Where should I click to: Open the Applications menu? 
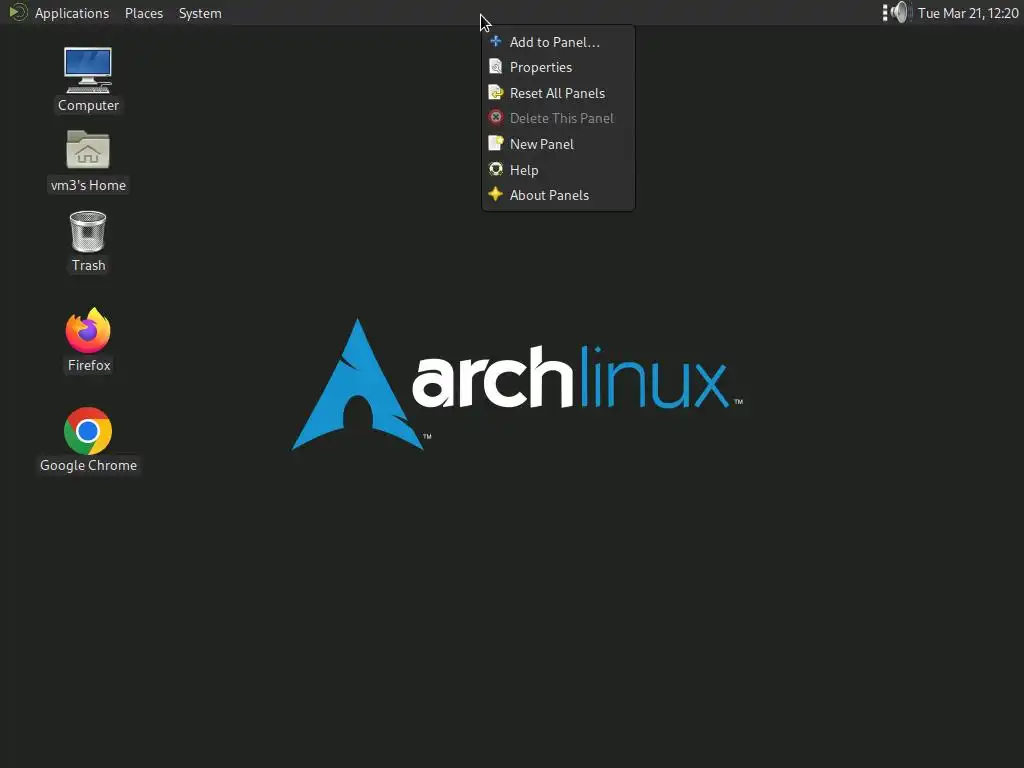pyautogui.click(x=72, y=13)
